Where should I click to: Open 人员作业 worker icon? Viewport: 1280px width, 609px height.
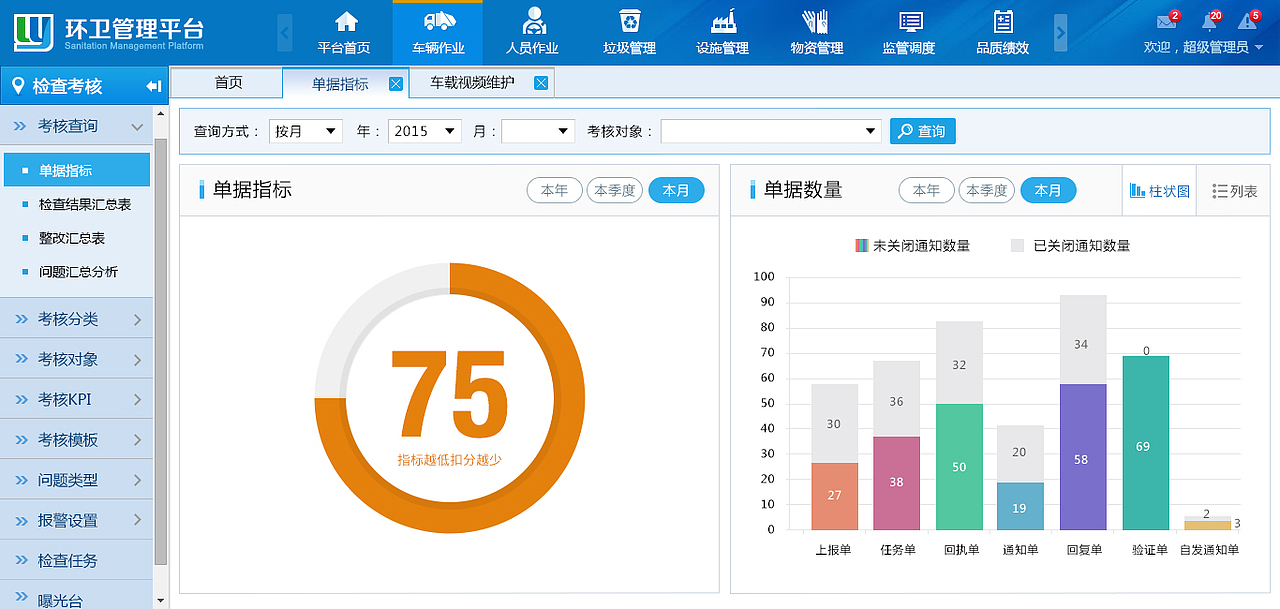533,21
